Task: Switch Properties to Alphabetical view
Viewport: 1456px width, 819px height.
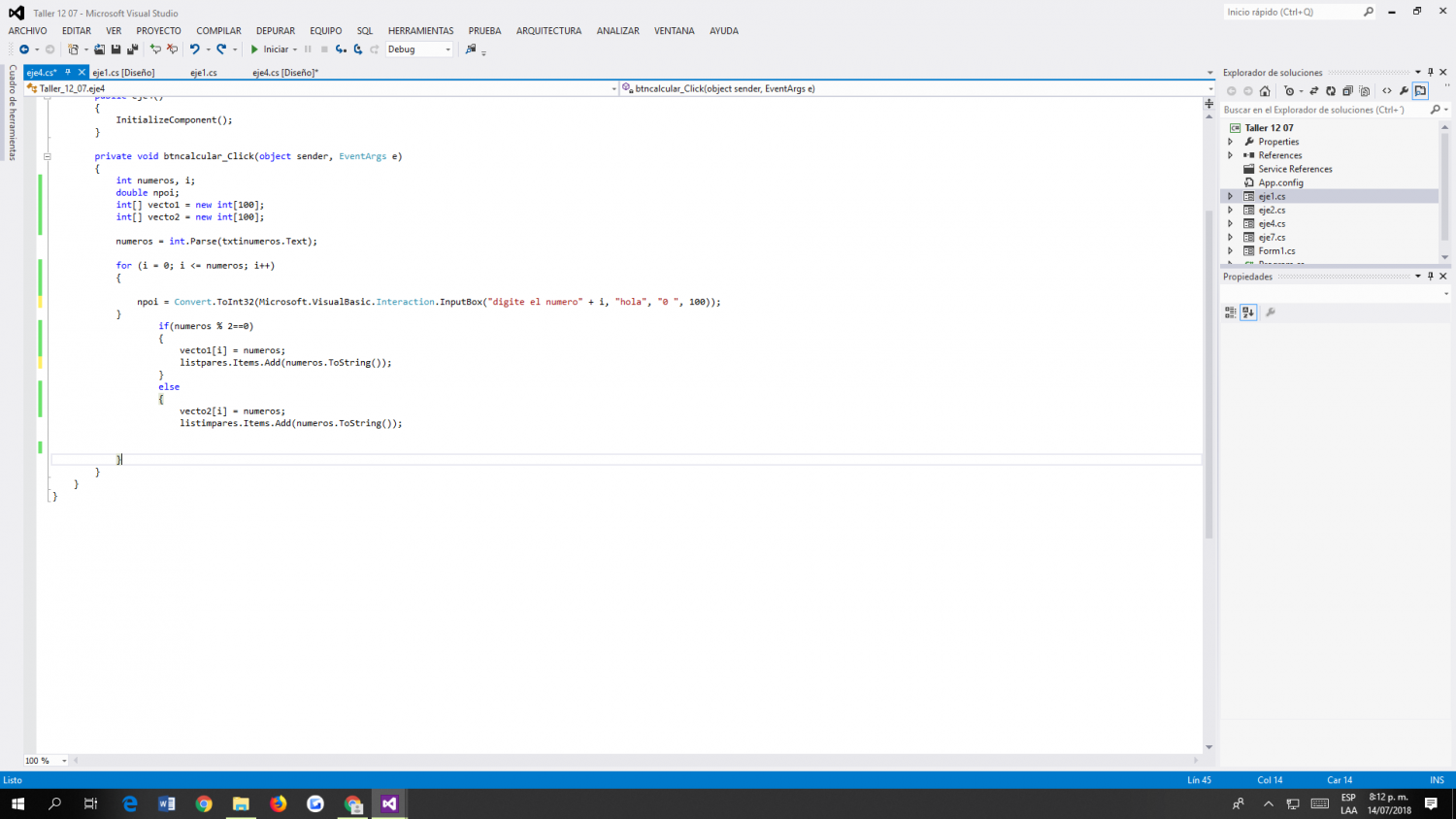Action: click(x=1248, y=312)
